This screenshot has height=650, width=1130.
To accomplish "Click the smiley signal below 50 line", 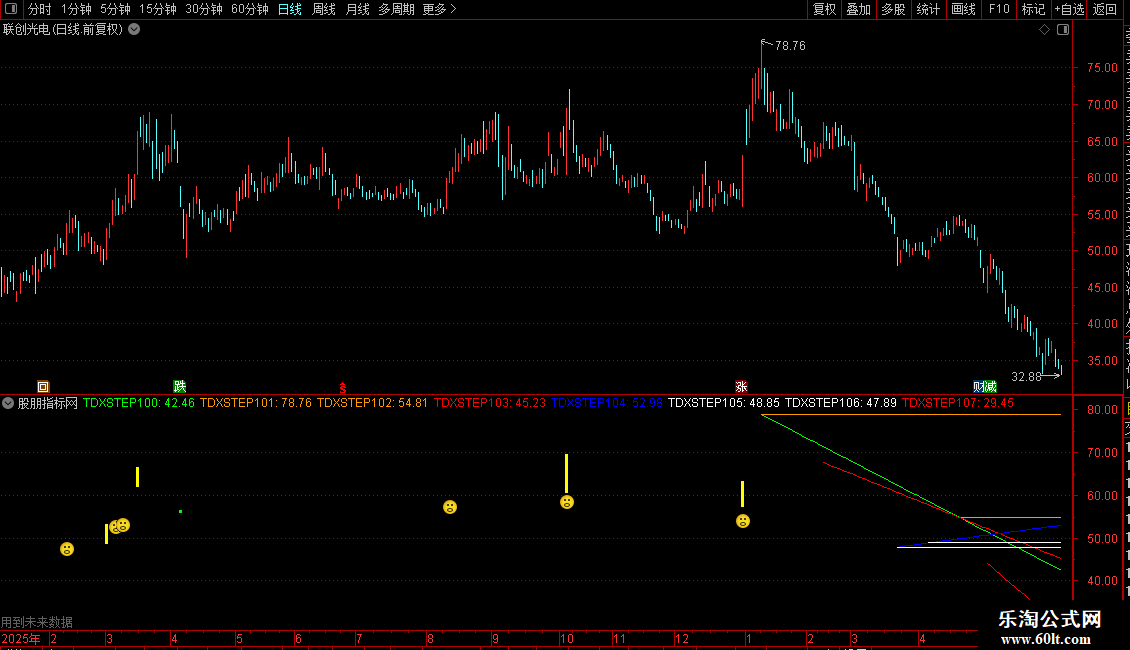I will tap(67, 549).
